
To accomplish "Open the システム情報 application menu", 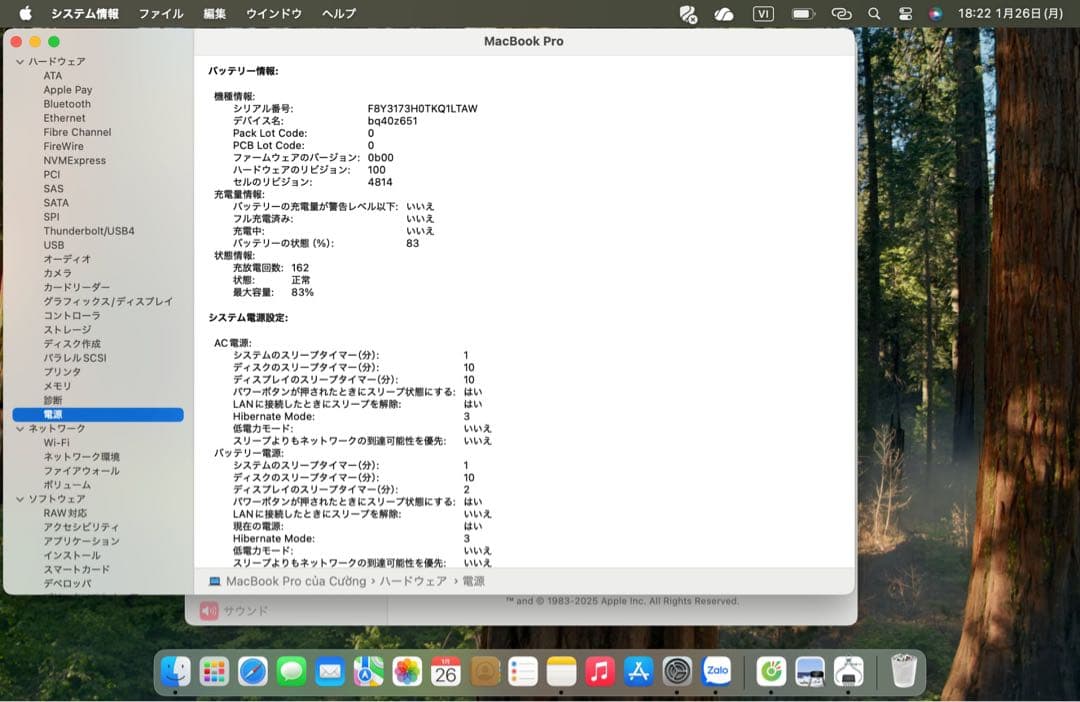I will tap(85, 13).
